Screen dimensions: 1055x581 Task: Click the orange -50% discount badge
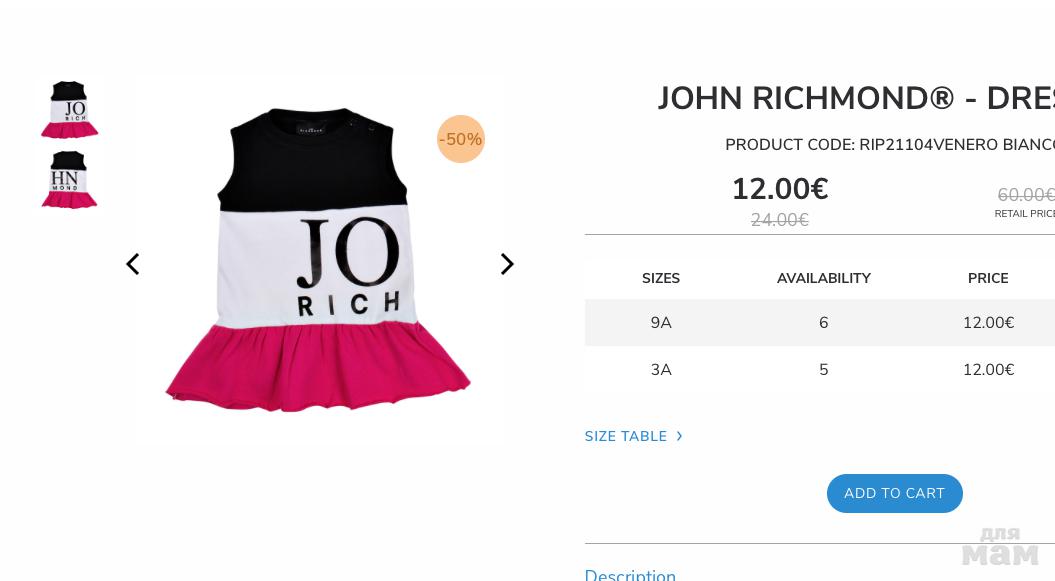461,139
